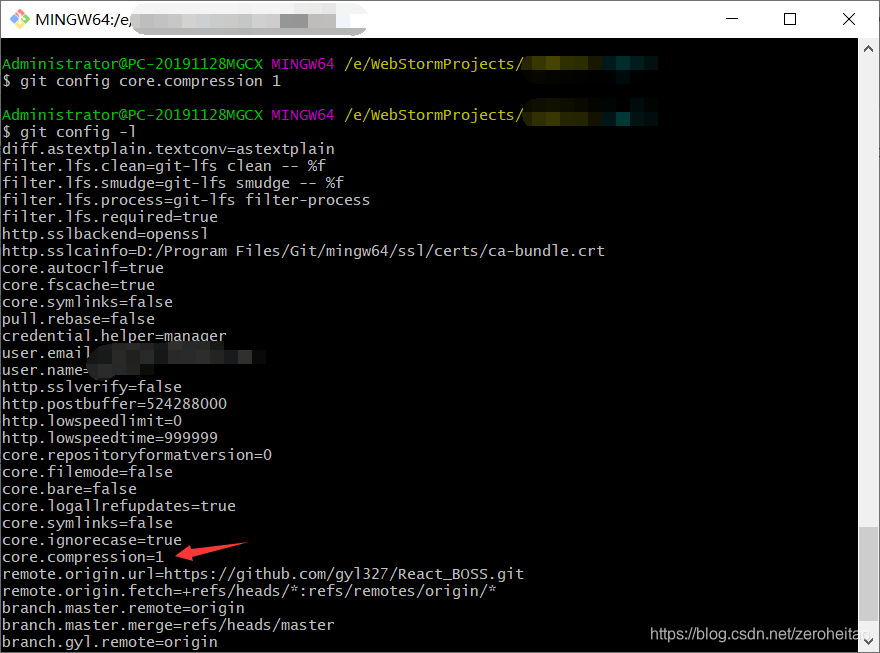Image resolution: width=880 pixels, height=653 pixels.
Task: Click the scrollbar up arrow
Action: click(868, 48)
